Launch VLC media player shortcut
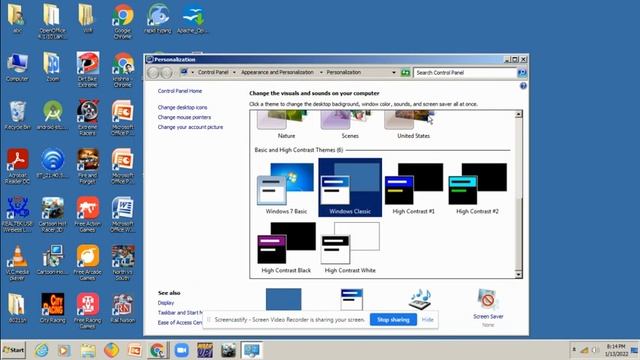The width and height of the screenshot is (640, 360). pos(17,262)
